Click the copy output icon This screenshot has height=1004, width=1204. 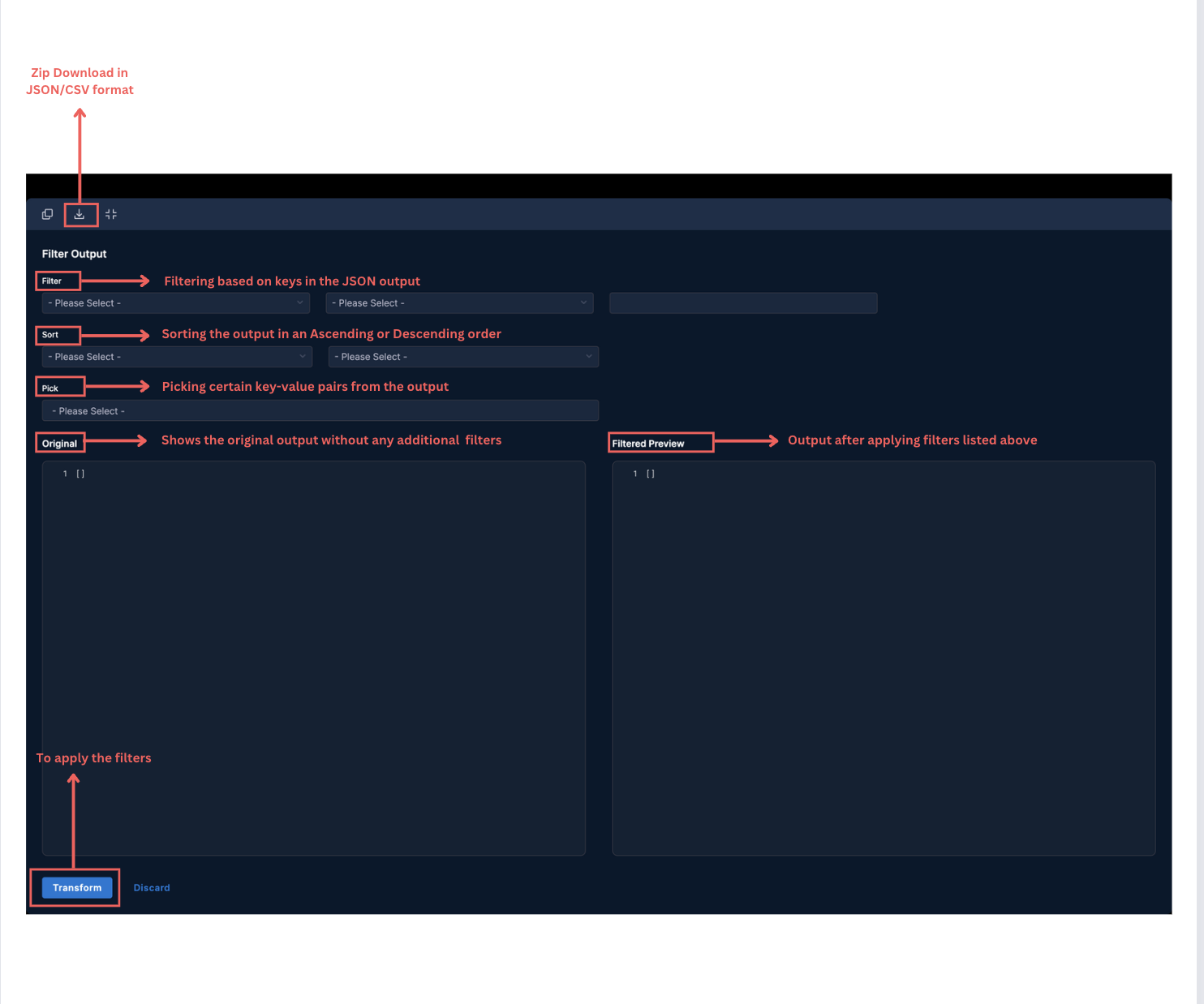pyautogui.click(x=47, y=214)
